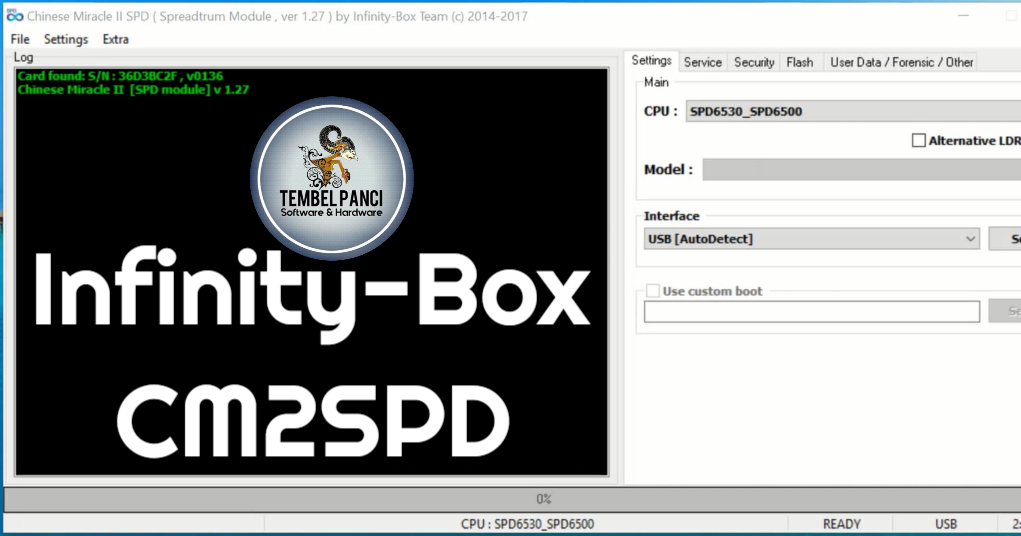This screenshot has width=1021, height=536.
Task: Click the dropdown arrow of the Interface combo box
Action: [x=970, y=239]
